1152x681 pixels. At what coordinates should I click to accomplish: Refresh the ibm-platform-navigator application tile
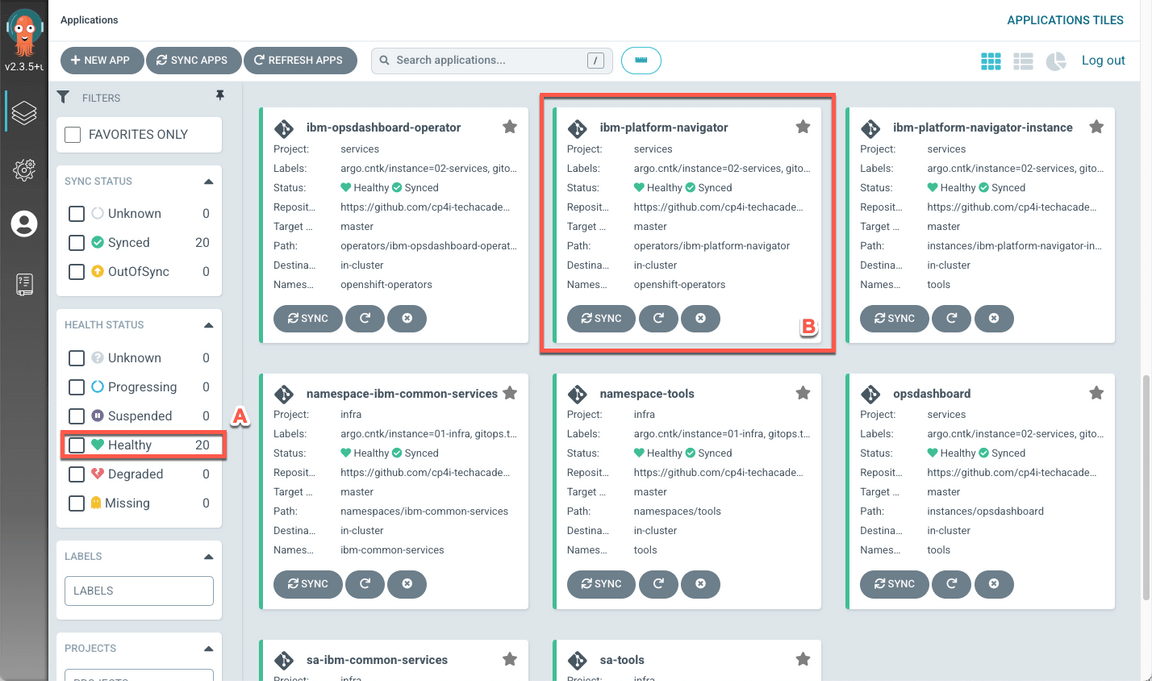coord(658,318)
